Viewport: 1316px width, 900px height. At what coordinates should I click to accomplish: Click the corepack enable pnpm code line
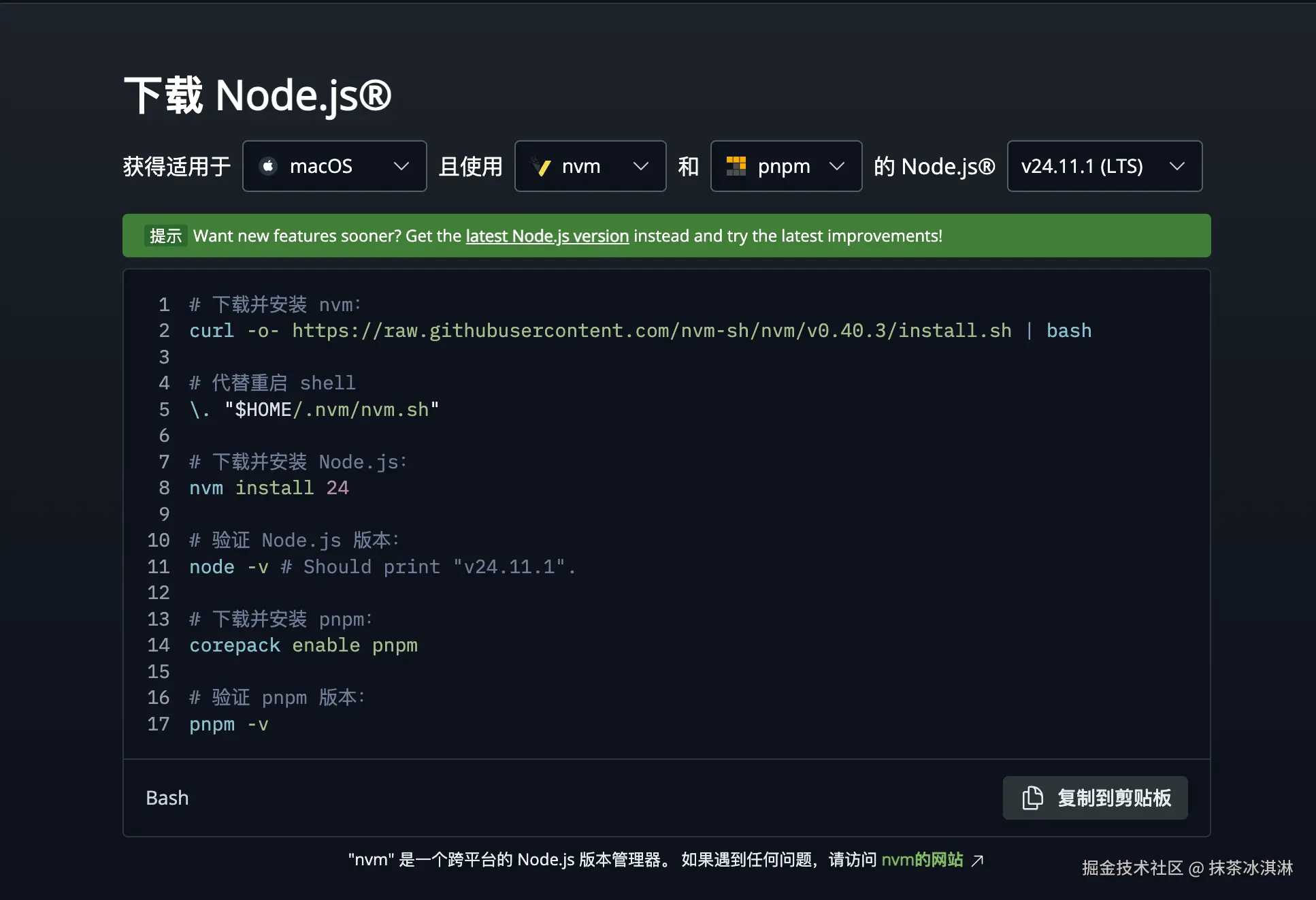coord(303,645)
